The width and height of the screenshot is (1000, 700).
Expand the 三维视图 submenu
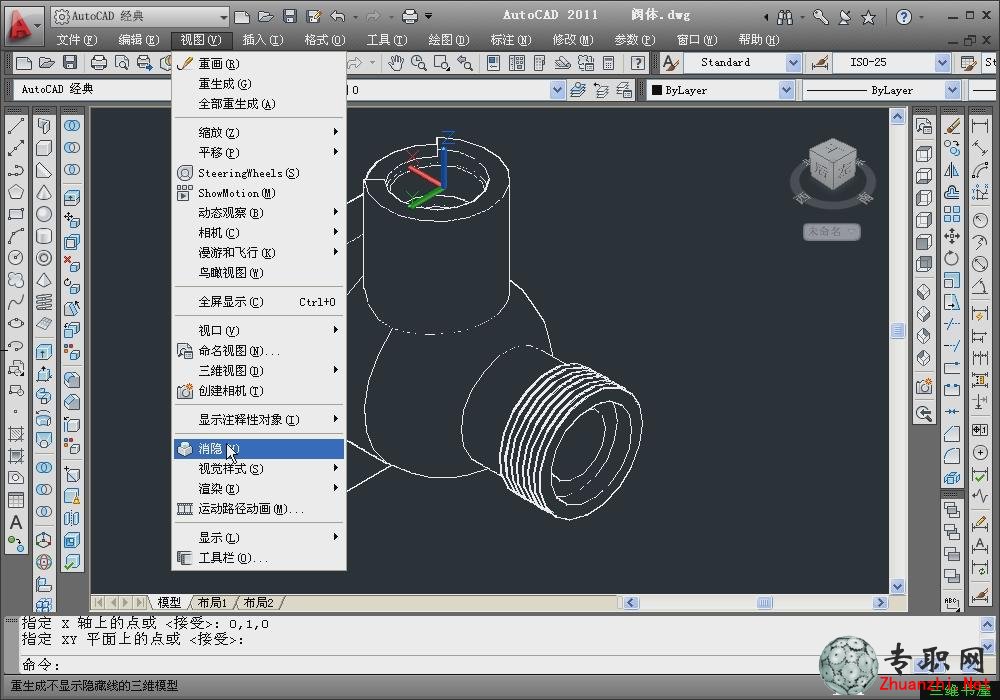[260, 370]
